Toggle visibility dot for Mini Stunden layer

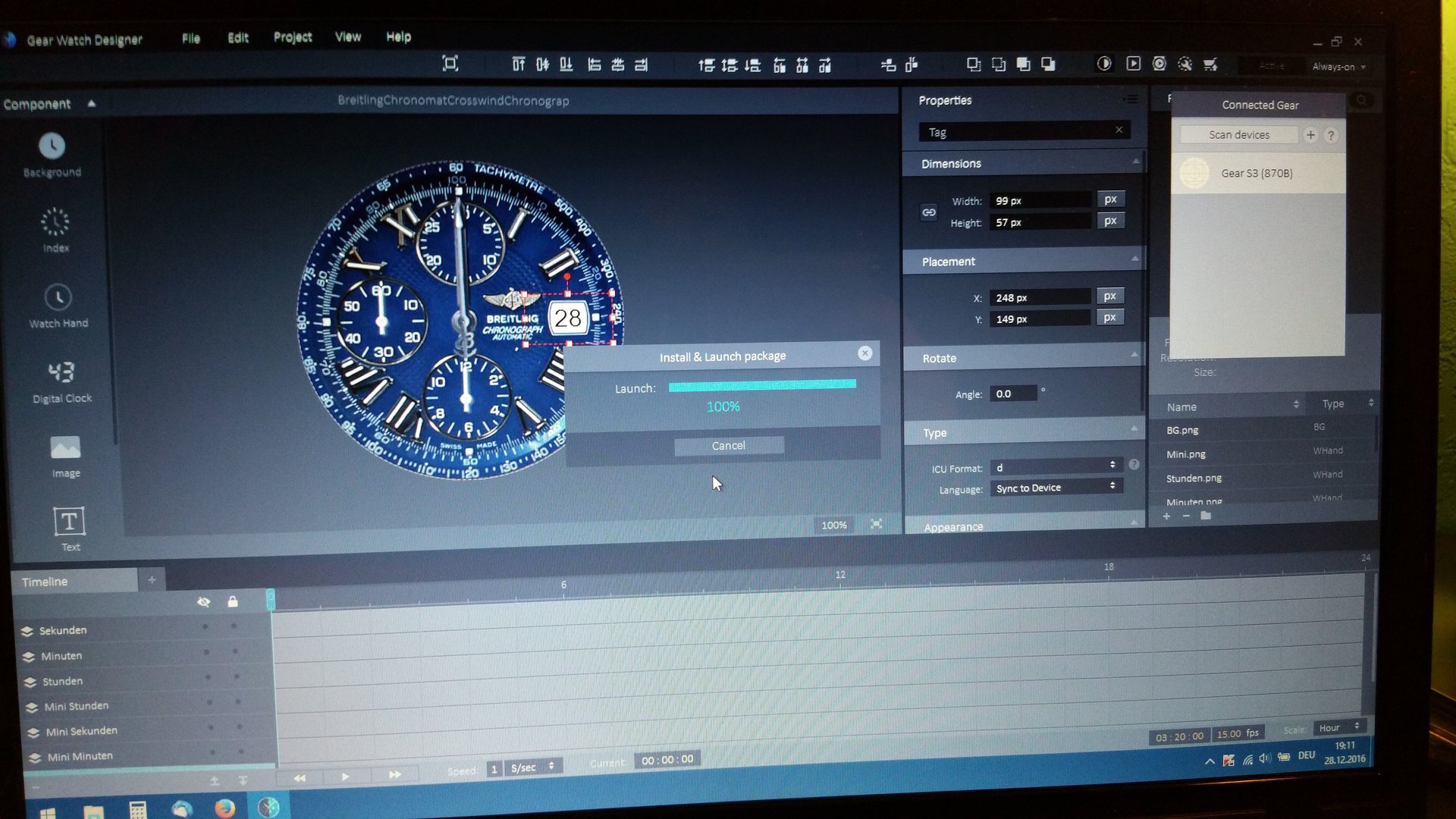[209, 702]
